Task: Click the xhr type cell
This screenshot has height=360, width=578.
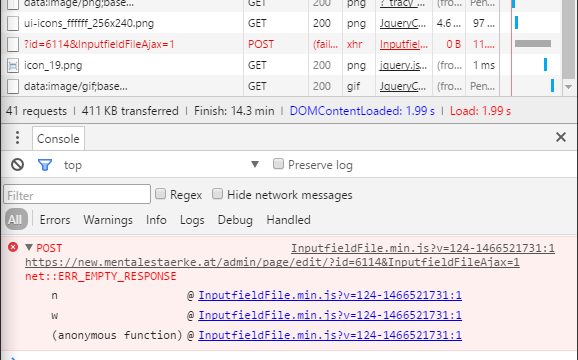Action: tap(354, 44)
